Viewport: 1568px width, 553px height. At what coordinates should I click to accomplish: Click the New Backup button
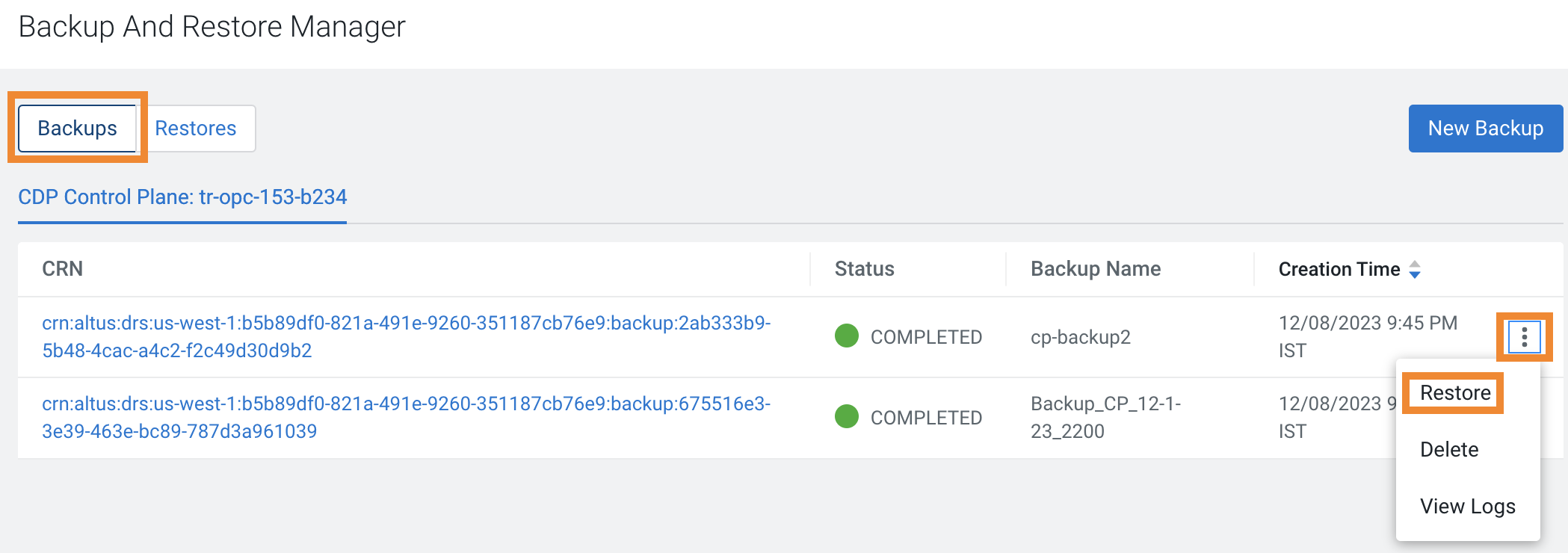pyautogui.click(x=1484, y=128)
